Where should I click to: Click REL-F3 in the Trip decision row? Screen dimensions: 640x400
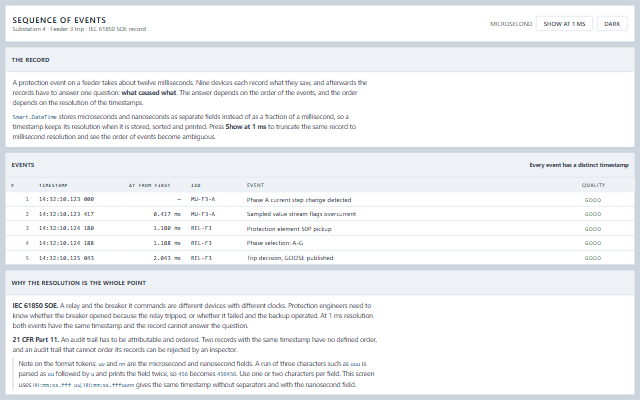[x=201, y=258]
